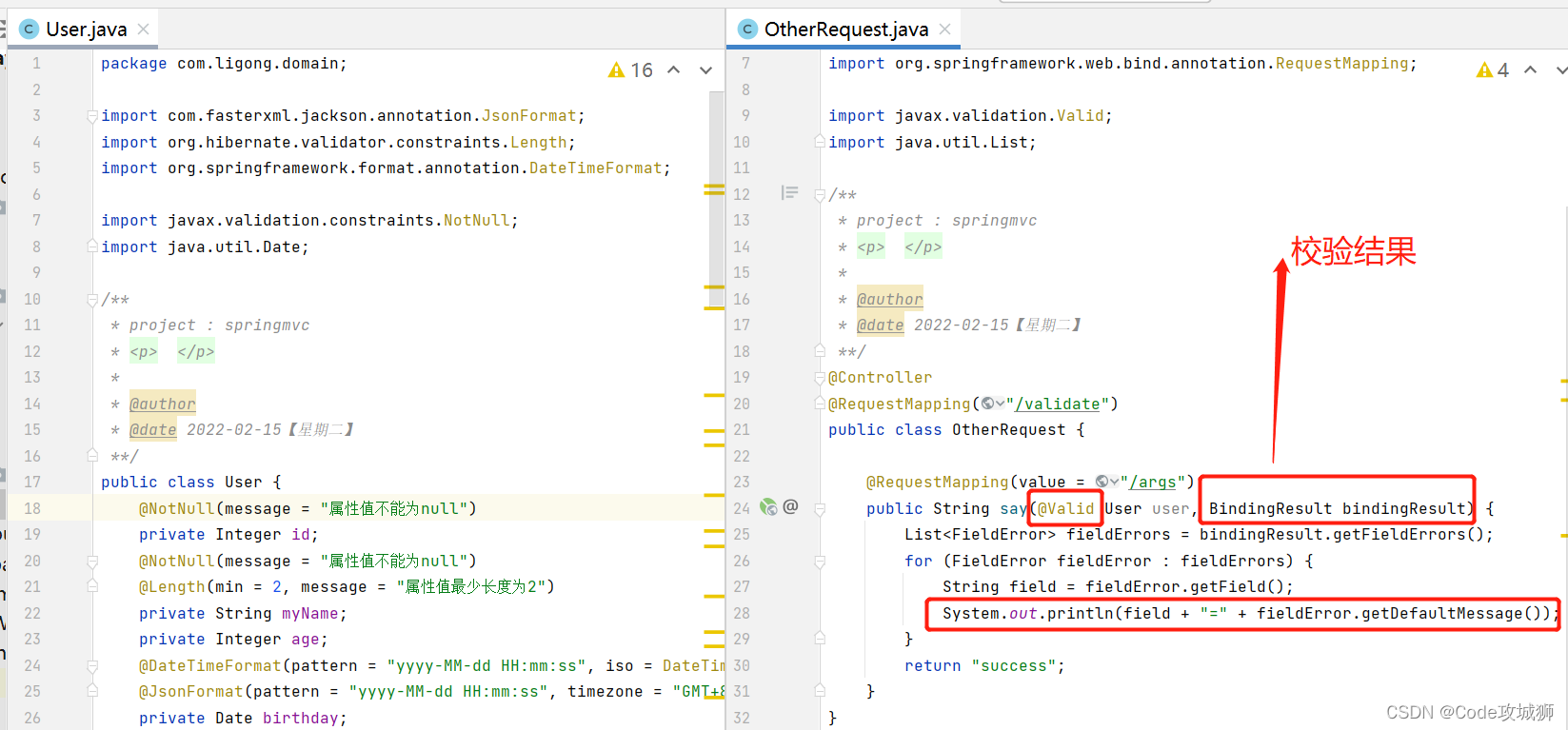Click the "@Controller" annotation text
1568x730 pixels.
881,377
